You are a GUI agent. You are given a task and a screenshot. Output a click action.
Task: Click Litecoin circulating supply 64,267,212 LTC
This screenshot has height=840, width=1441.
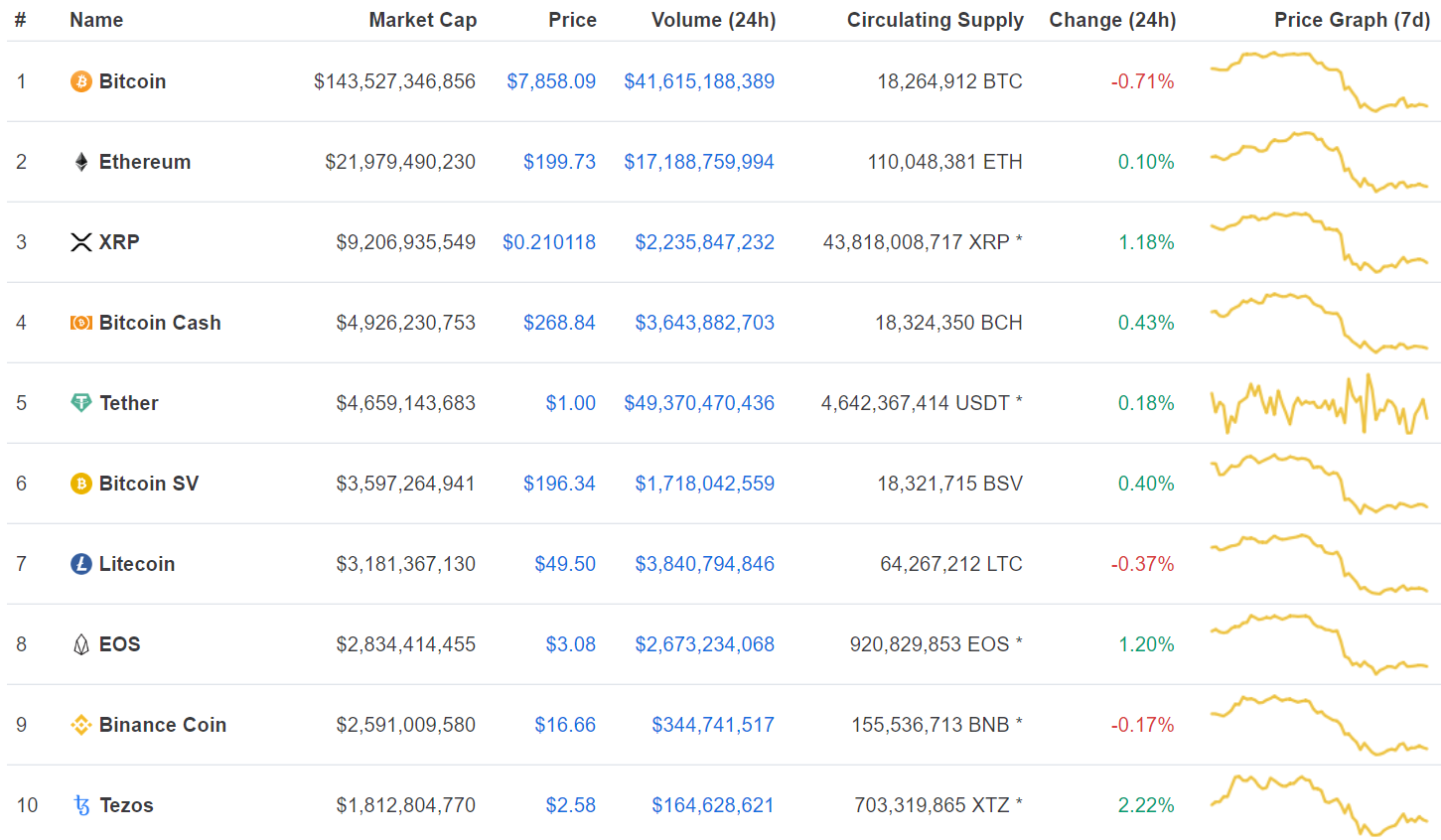click(951, 564)
